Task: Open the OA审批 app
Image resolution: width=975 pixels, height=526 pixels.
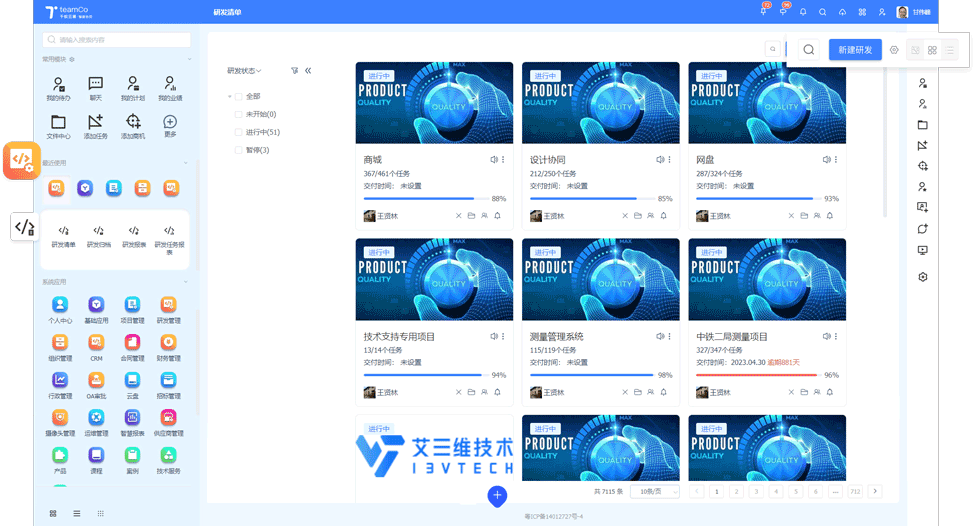Action: [96, 385]
